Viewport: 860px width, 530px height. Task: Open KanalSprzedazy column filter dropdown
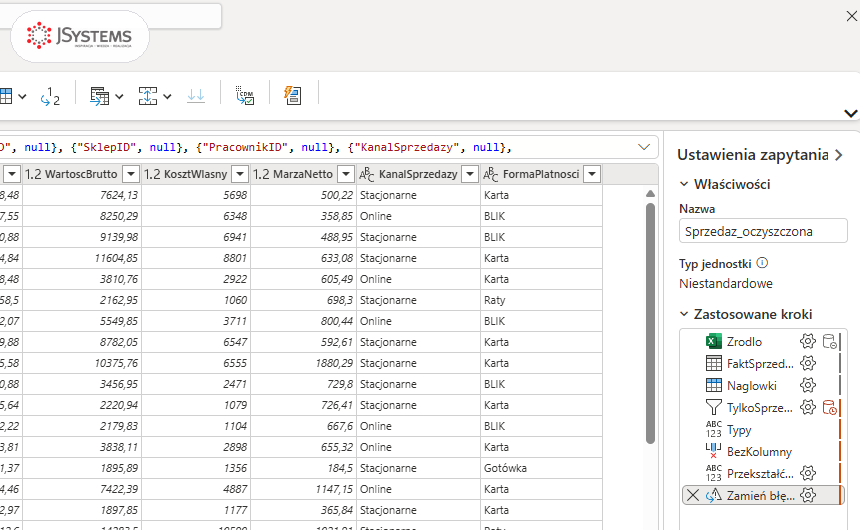coord(469,174)
